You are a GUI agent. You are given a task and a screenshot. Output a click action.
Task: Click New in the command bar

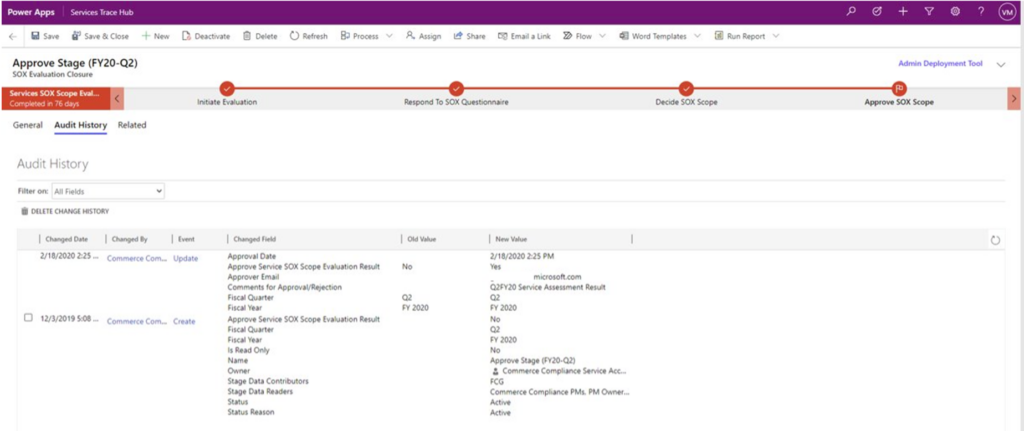coord(155,37)
